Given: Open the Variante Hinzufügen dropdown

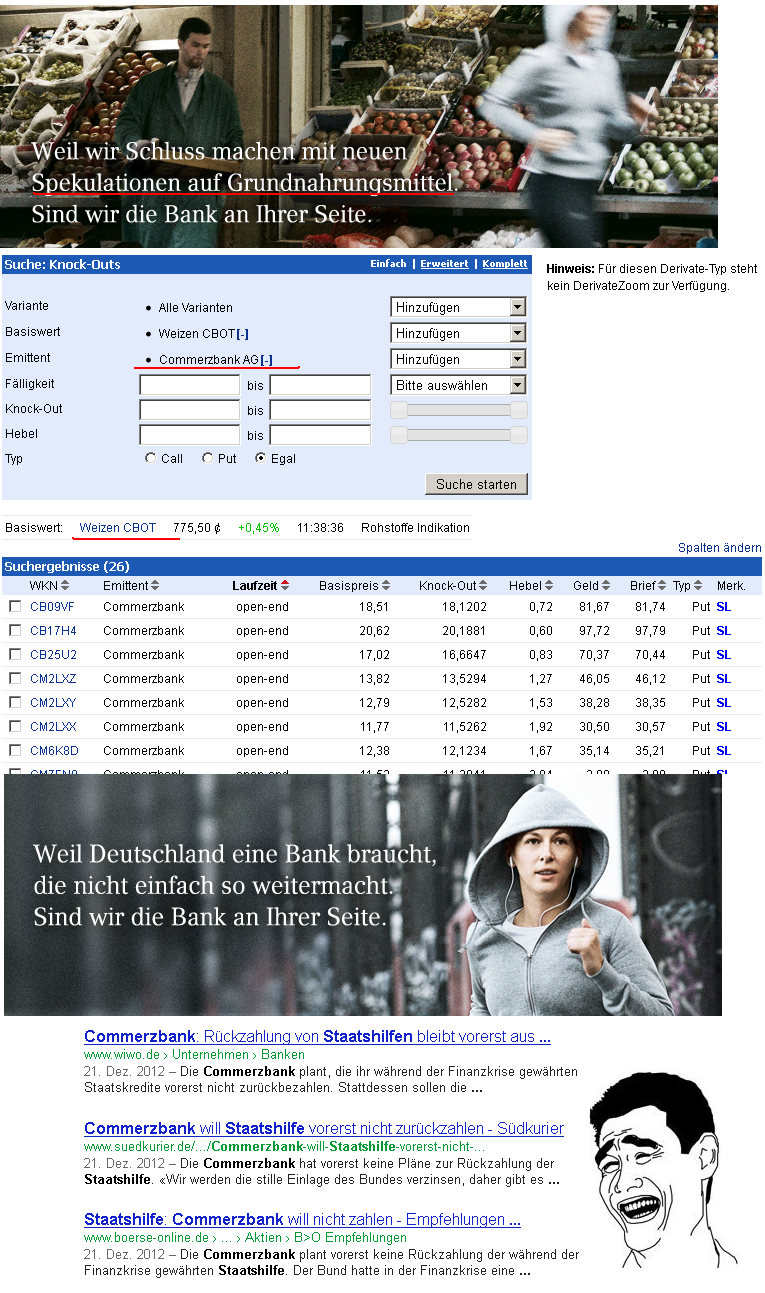Looking at the screenshot, I should pyautogui.click(x=458, y=307).
